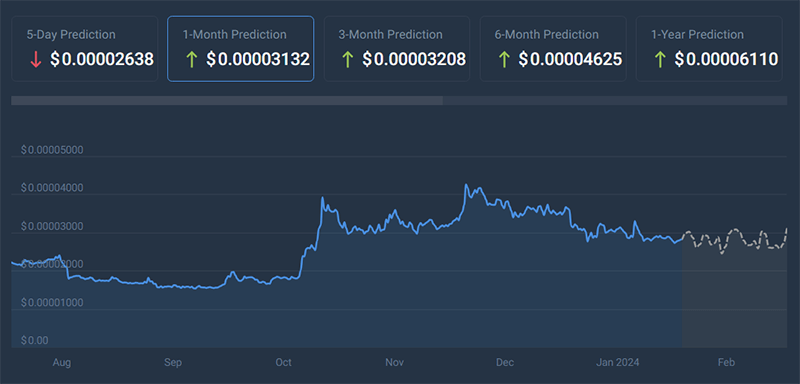Click green up arrow in 1-Month card
Screen dimensions: 800x384
191,60
